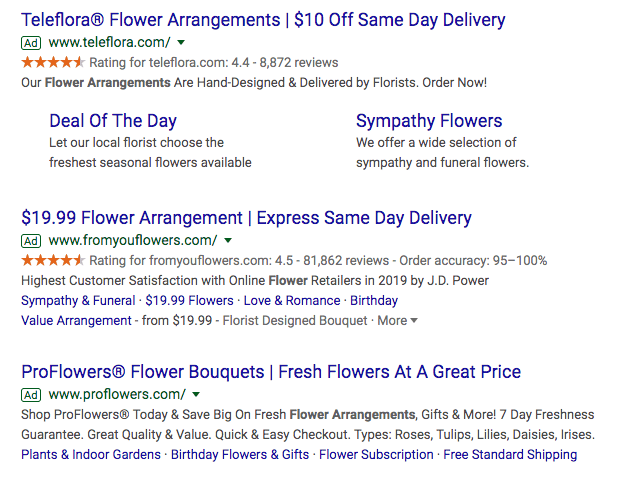Click the Sympathy & Funeral link
This screenshot has width=619, height=481.
pos(78,301)
